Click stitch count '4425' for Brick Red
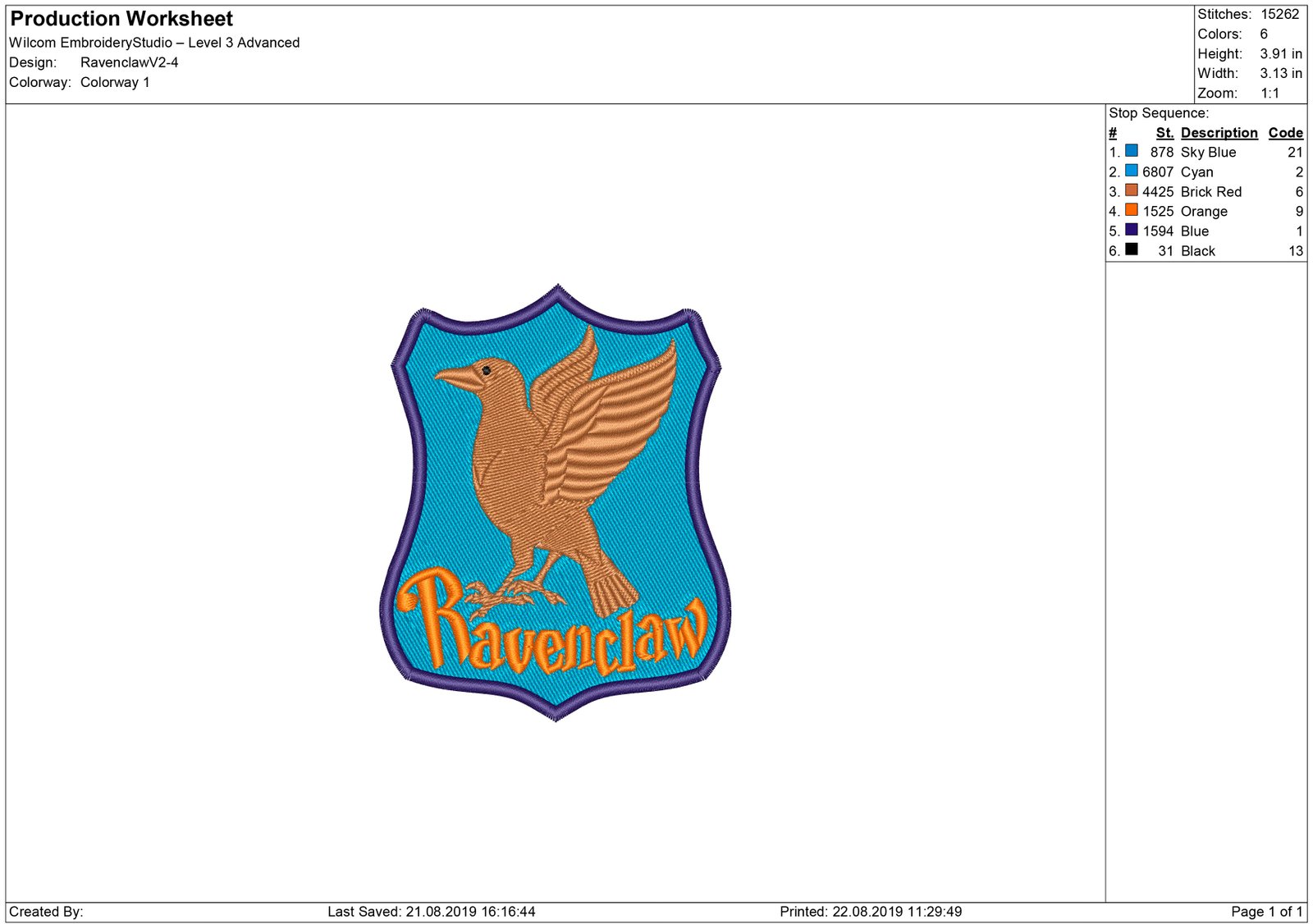 pos(1158,192)
